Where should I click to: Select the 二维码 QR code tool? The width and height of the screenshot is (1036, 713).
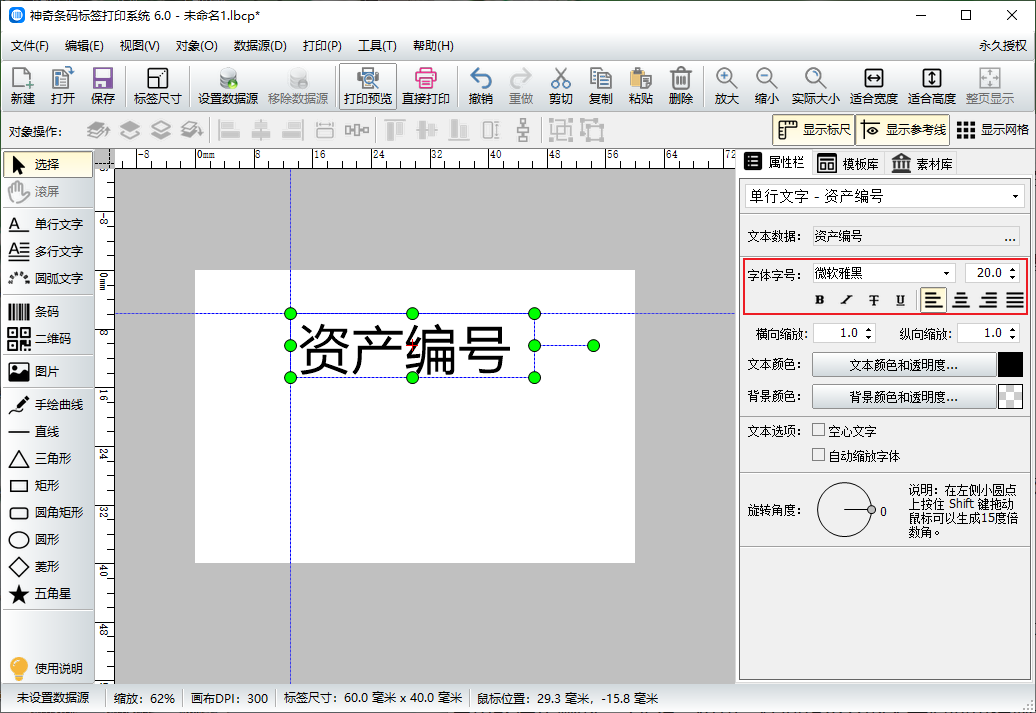click(x=47, y=338)
